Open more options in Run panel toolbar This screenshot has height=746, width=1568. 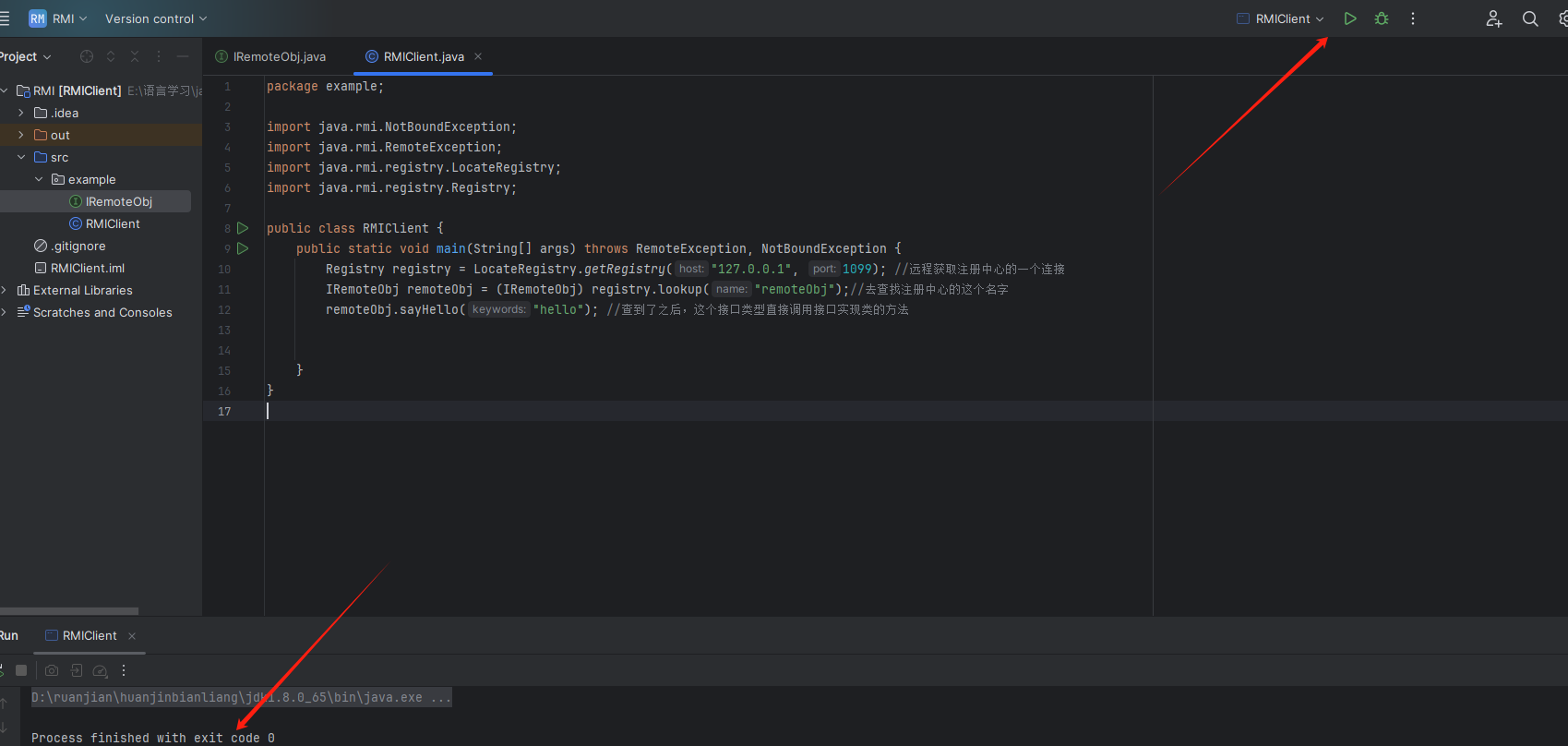click(x=124, y=670)
